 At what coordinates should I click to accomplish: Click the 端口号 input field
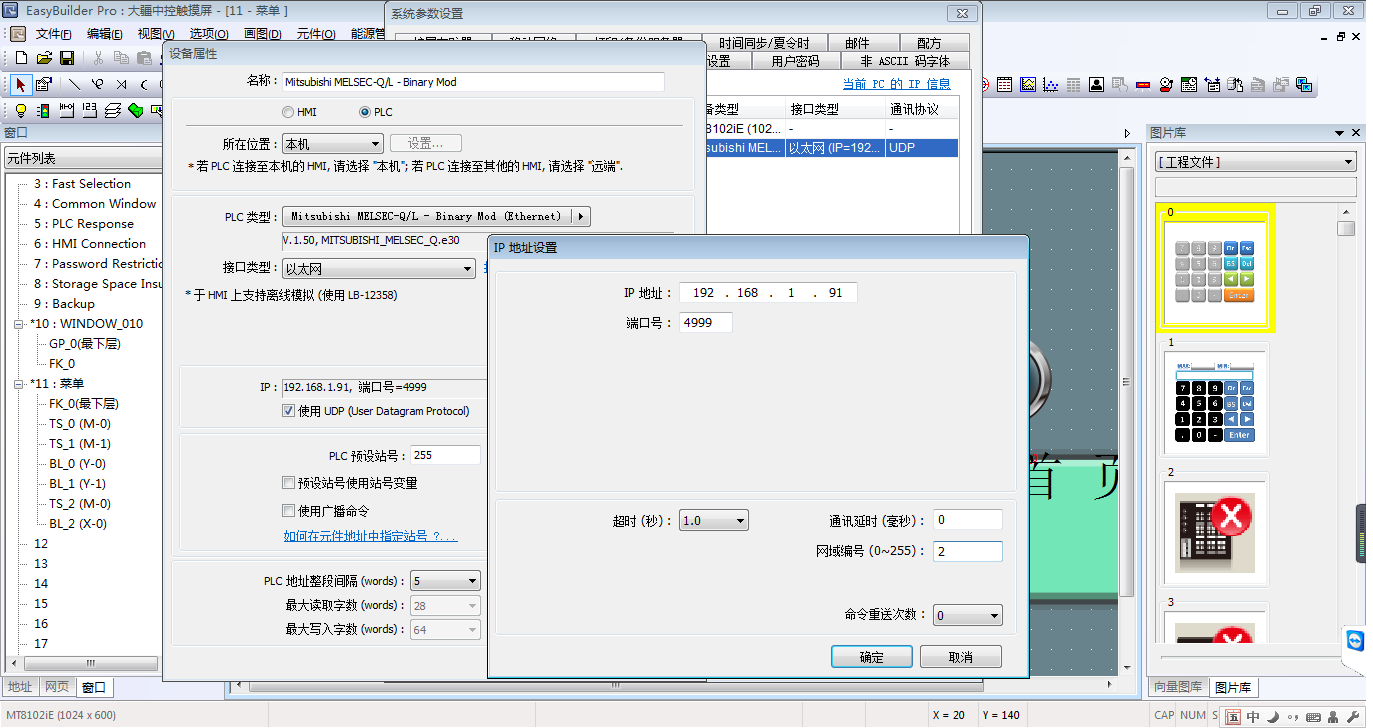pyautogui.click(x=705, y=323)
